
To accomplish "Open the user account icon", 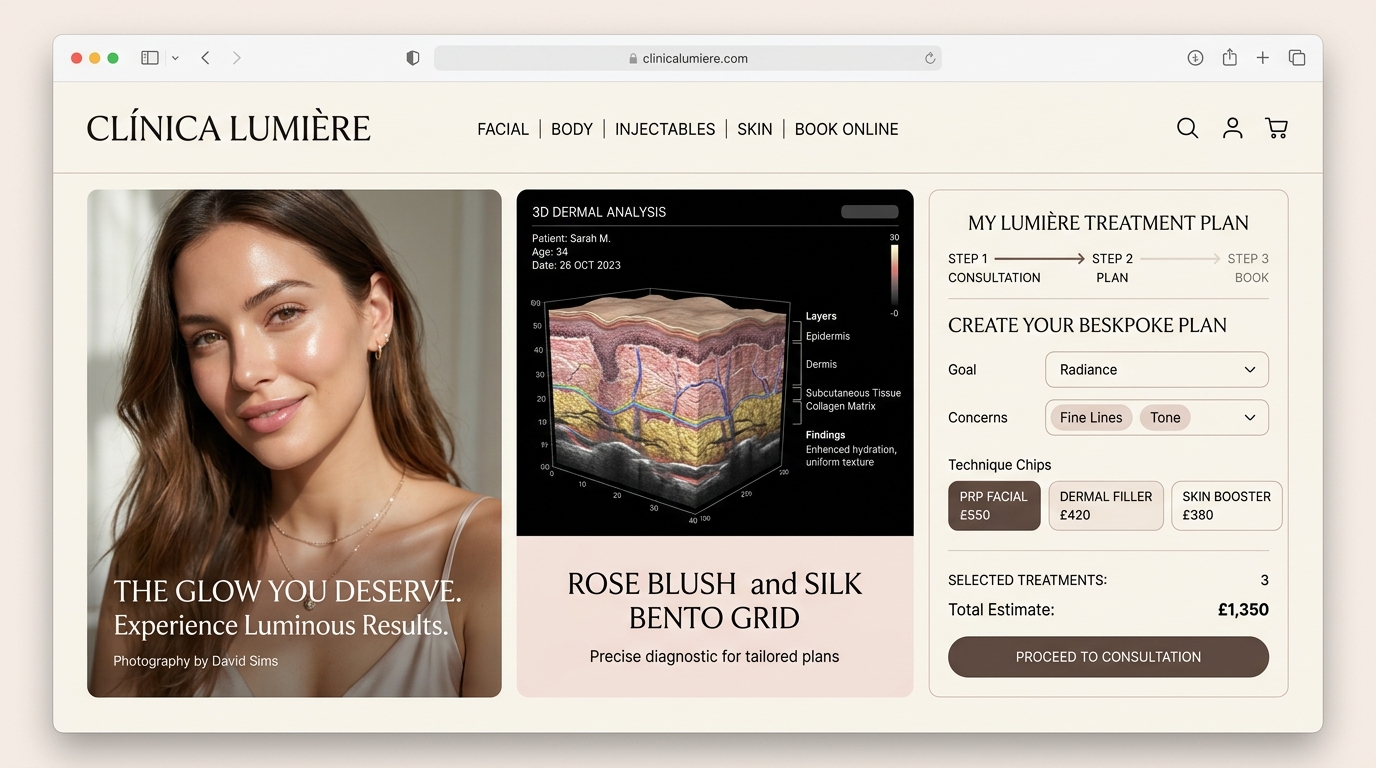I will click(x=1232, y=128).
